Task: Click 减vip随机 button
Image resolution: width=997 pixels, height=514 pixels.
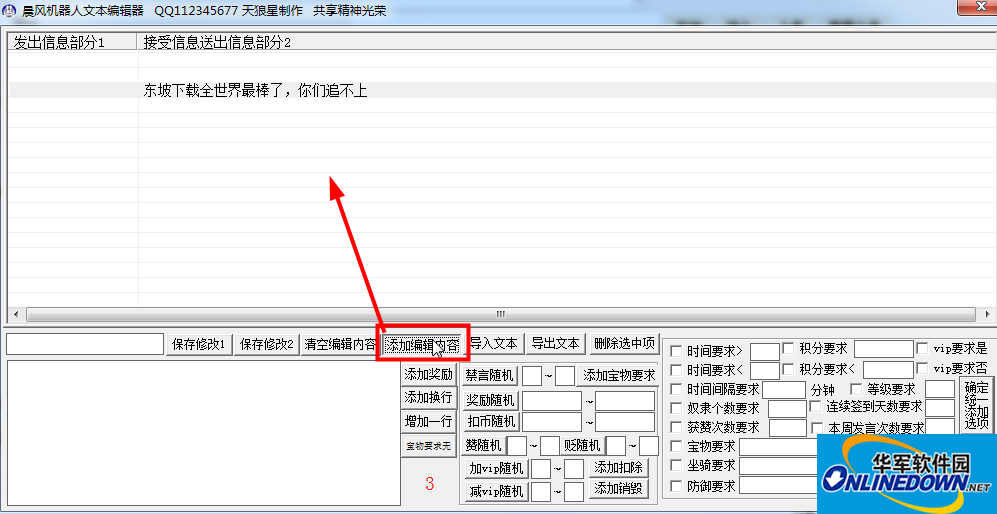Action: coord(496,491)
